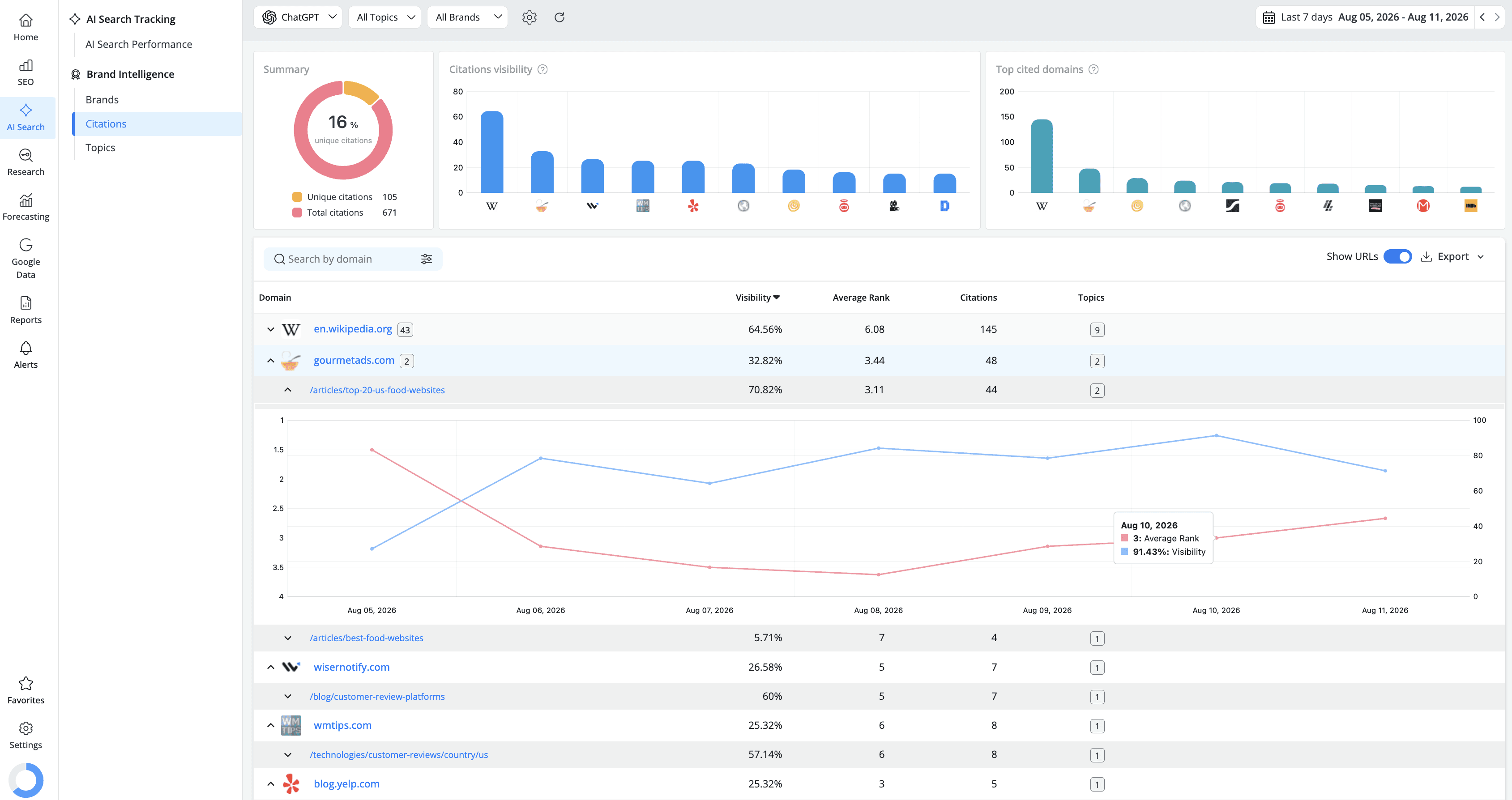This screenshot has width=1512, height=800.
Task: Click the calendar icon in date range
Action: pyautogui.click(x=1269, y=17)
